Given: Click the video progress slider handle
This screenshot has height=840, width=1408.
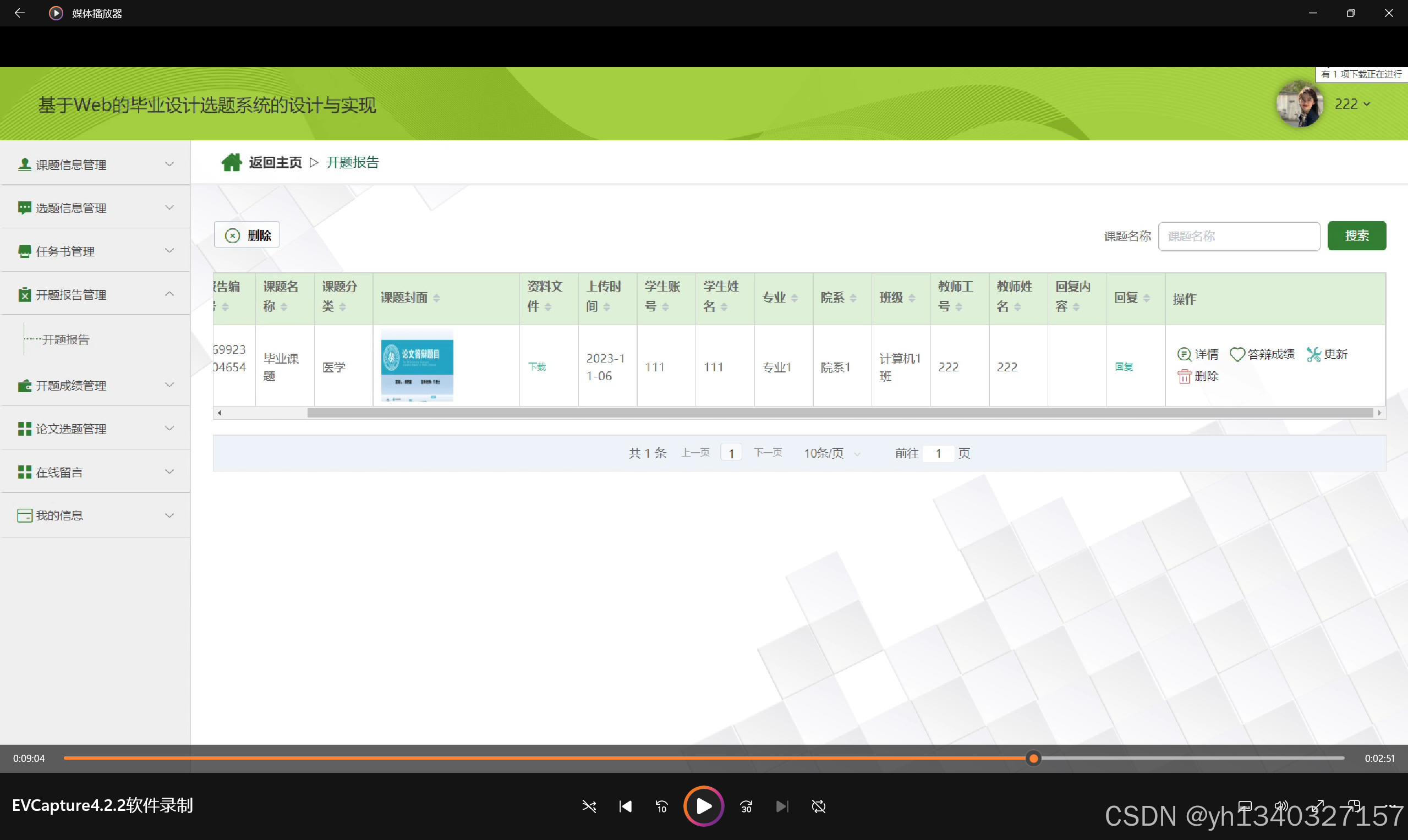Looking at the screenshot, I should click(1033, 759).
